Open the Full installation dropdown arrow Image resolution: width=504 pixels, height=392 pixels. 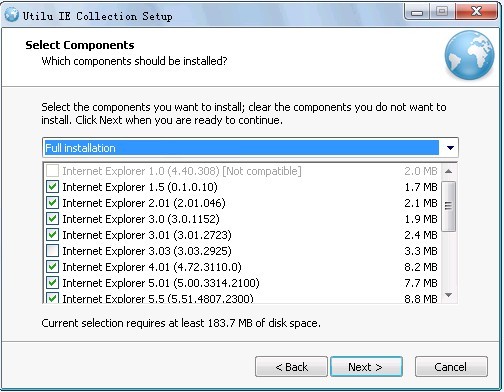coord(450,148)
